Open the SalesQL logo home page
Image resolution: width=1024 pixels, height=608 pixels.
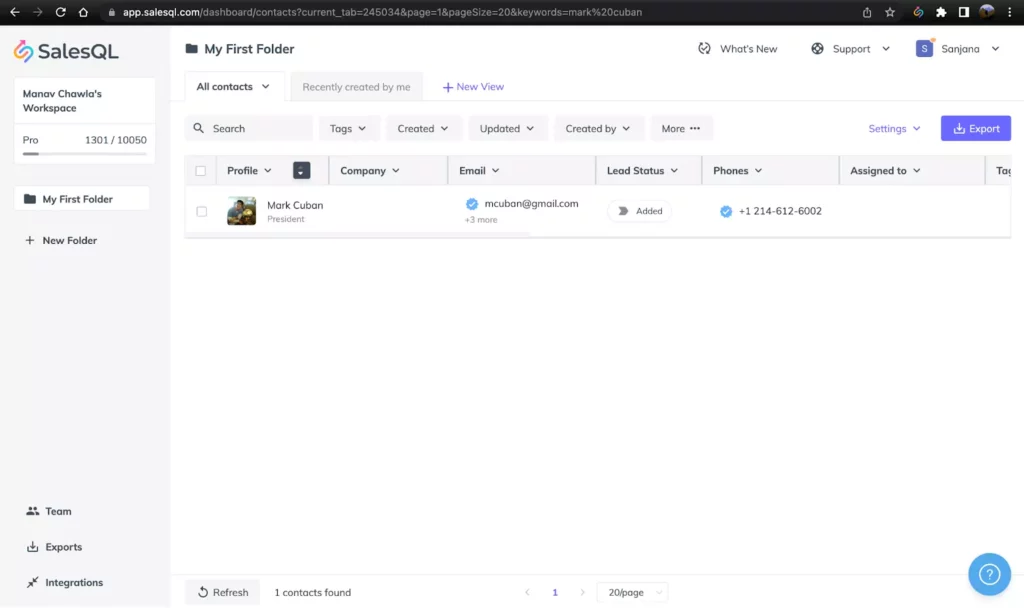(x=65, y=50)
